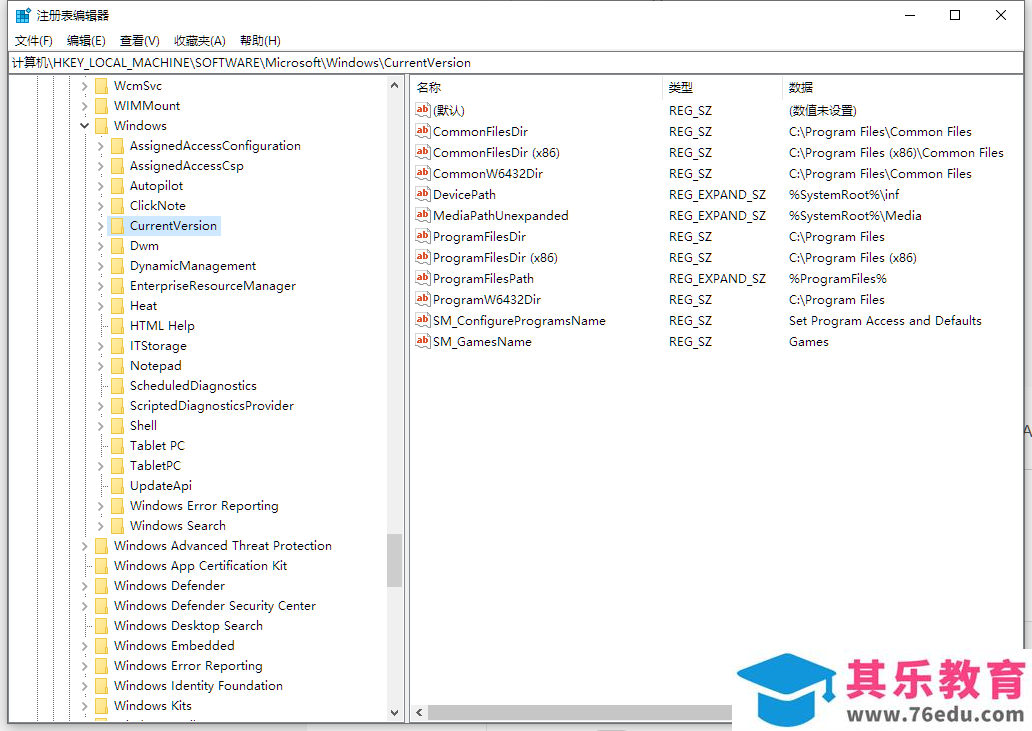Screen dimensions: 1032x731
Task: Collapse the Windows key in the tree
Action: [x=84, y=126]
